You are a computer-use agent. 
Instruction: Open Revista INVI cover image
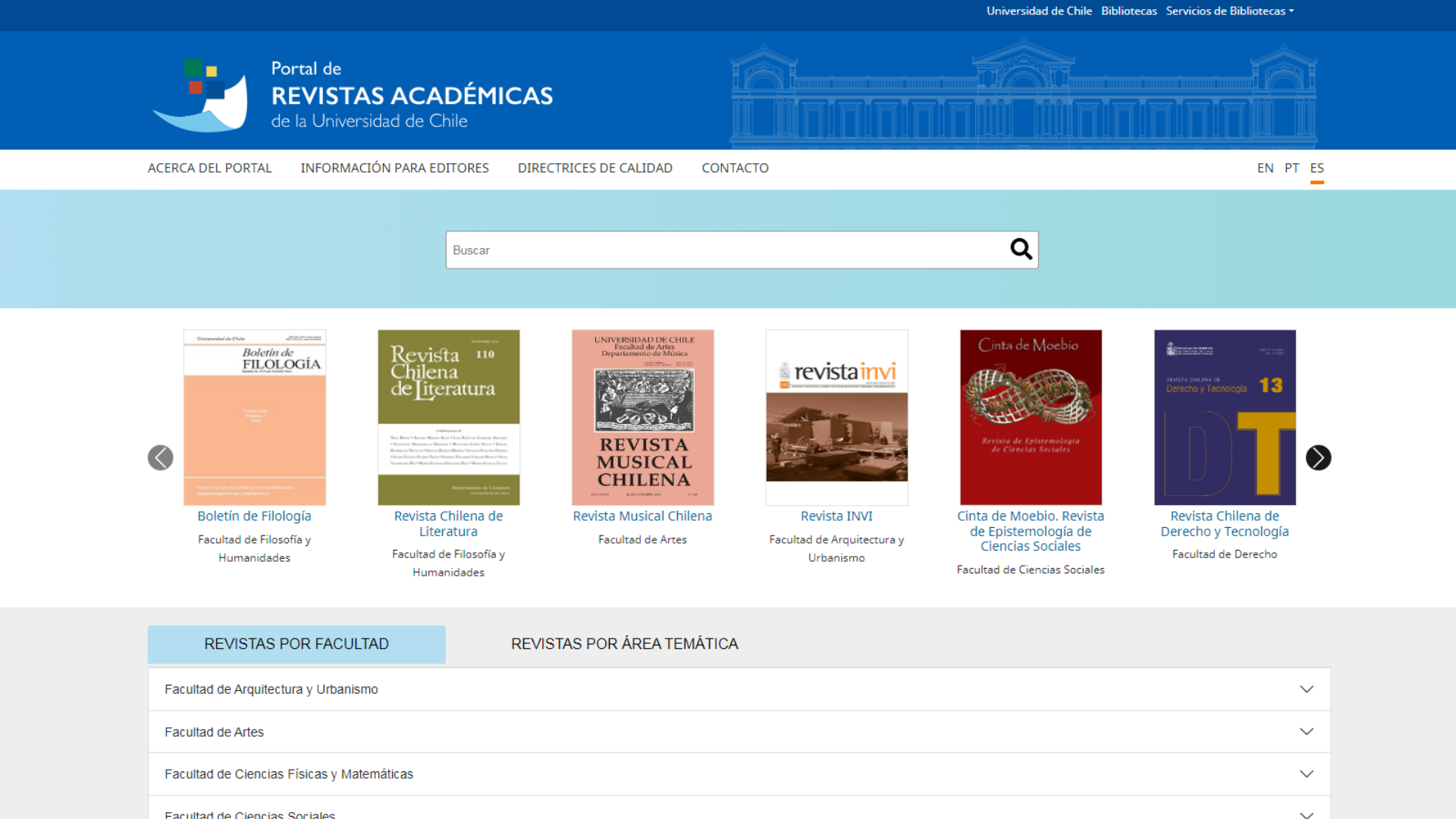click(x=837, y=417)
